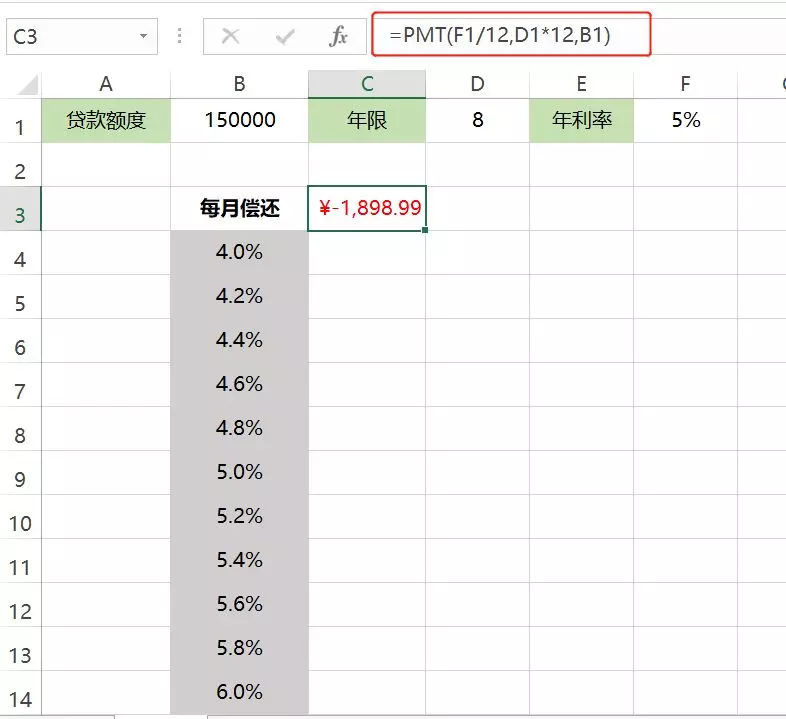Select column A header

[106, 84]
